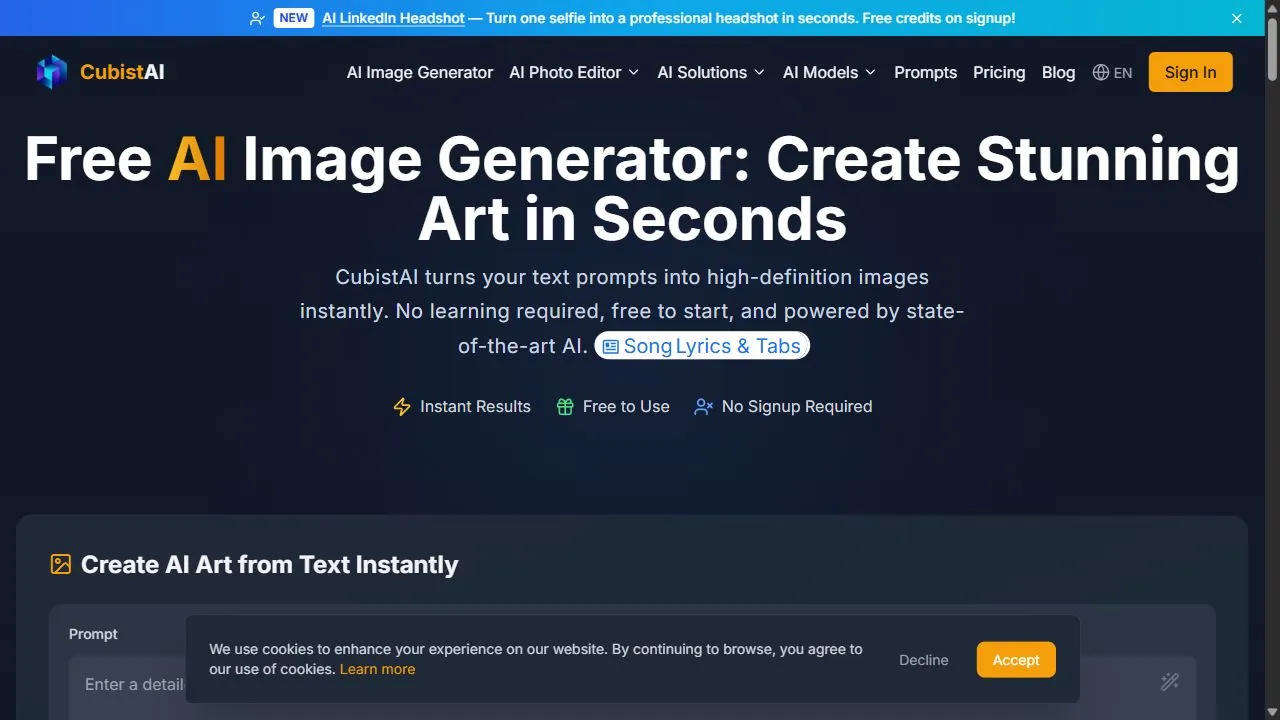Dismiss the top announcement banner
Screen dimensions: 1280x720
coord(1237,18)
